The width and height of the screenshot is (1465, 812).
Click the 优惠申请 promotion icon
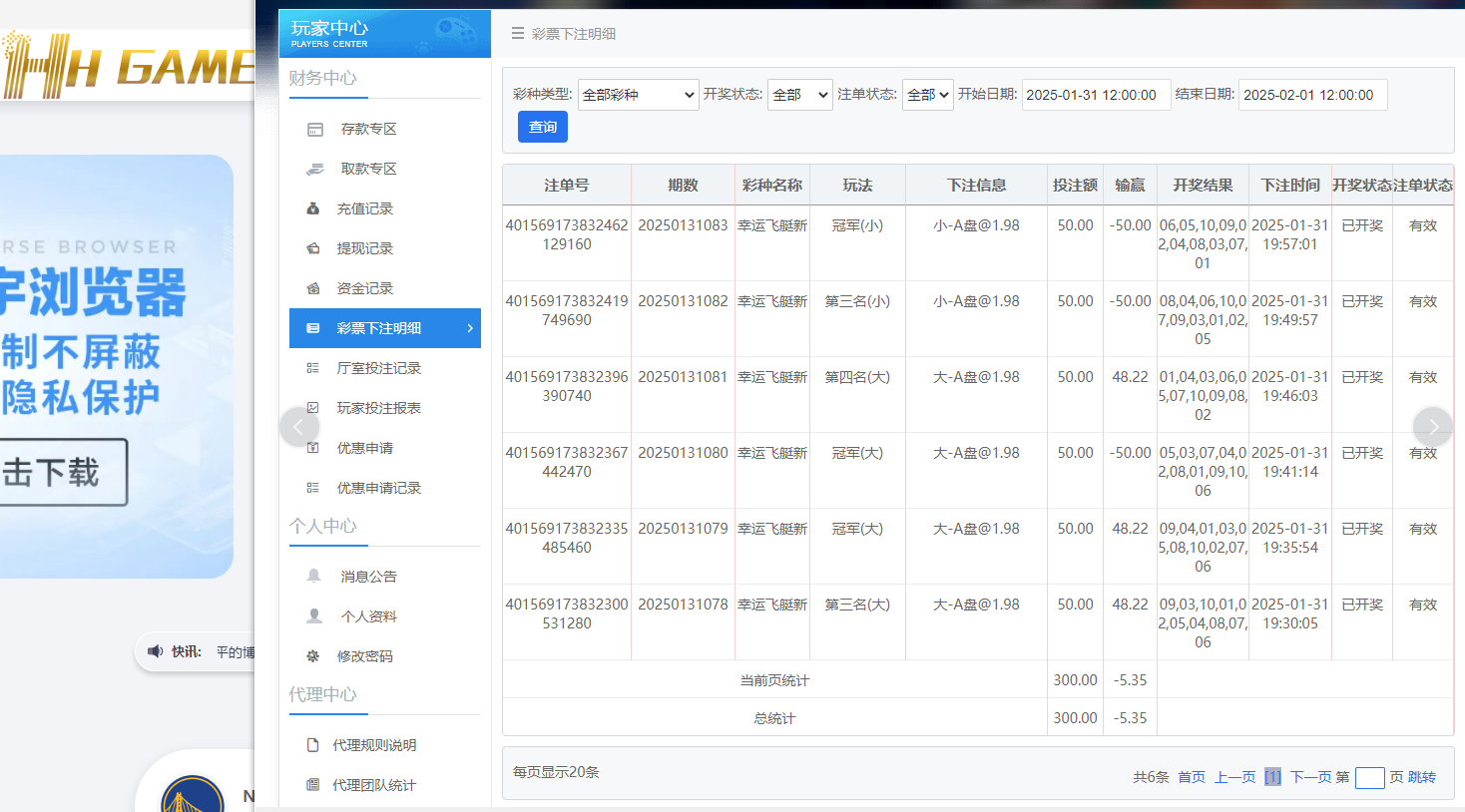point(314,448)
